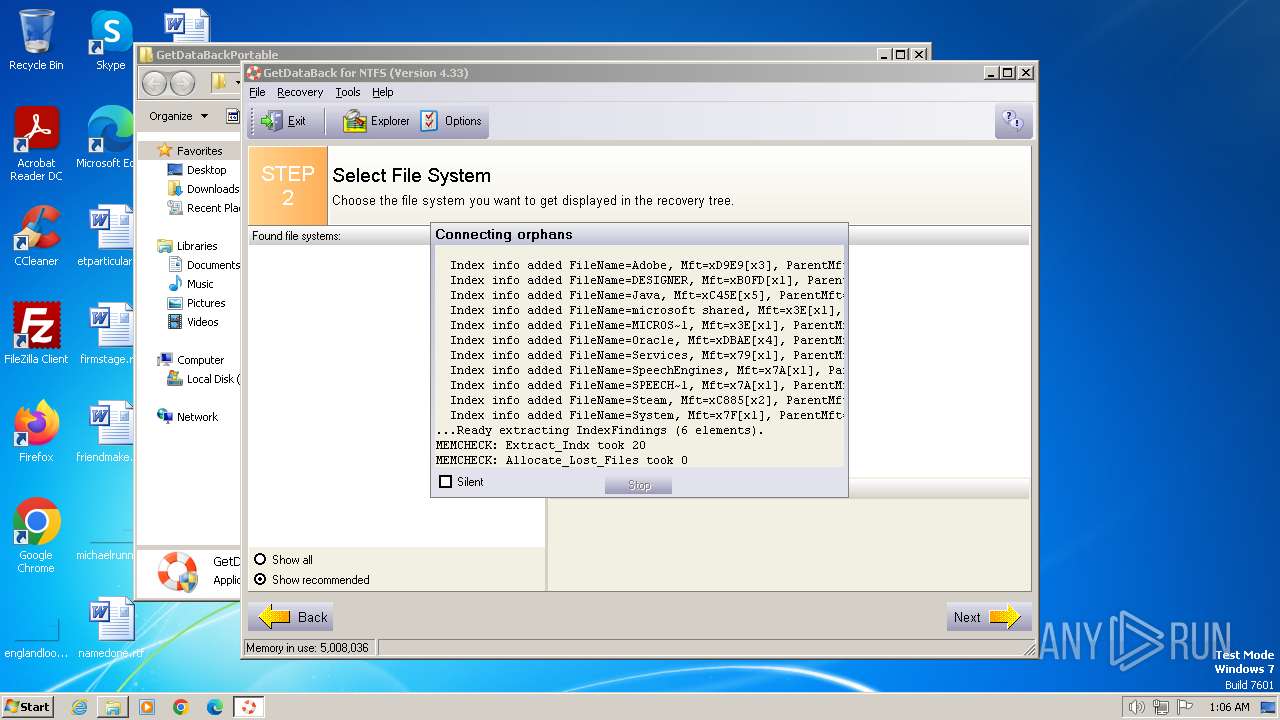Open Windows Media Player taskbar icon
The height and width of the screenshot is (720, 1280).
point(147,707)
